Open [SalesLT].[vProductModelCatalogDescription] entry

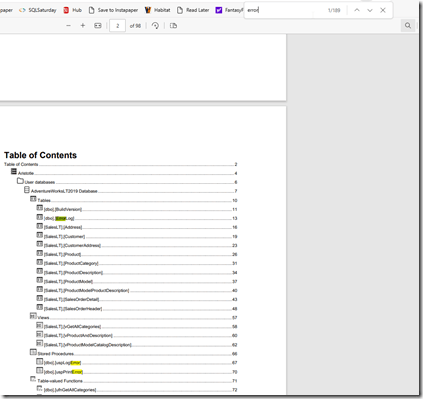[88, 345]
